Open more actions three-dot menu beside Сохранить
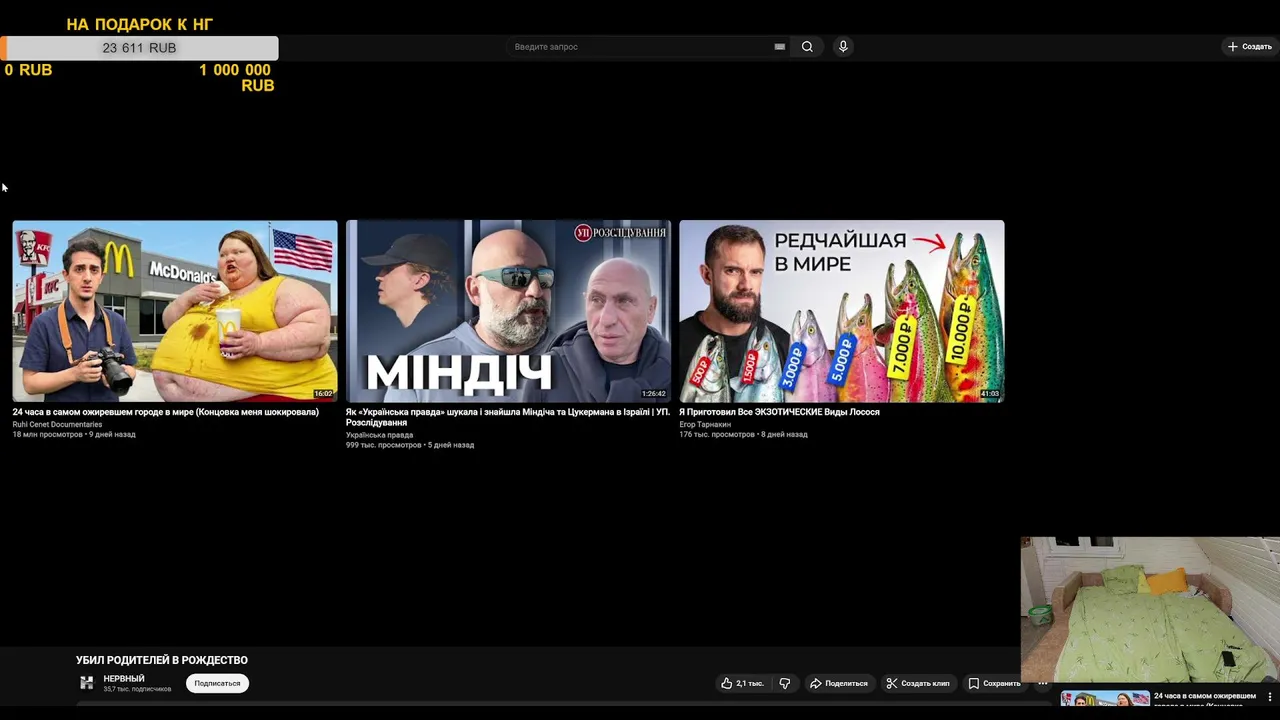 tap(1042, 684)
